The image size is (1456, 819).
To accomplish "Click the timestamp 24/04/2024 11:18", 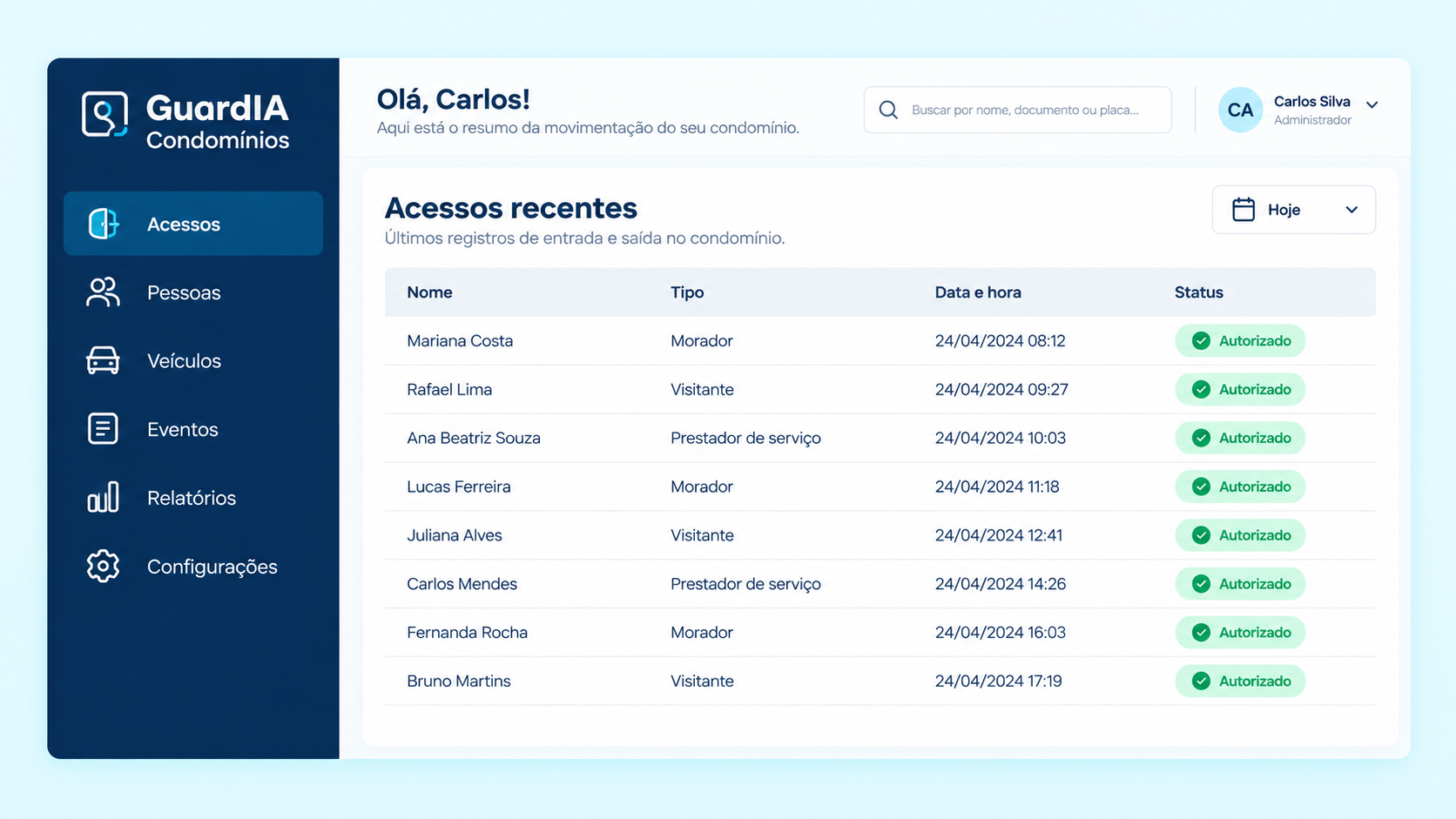I will click(x=997, y=487).
